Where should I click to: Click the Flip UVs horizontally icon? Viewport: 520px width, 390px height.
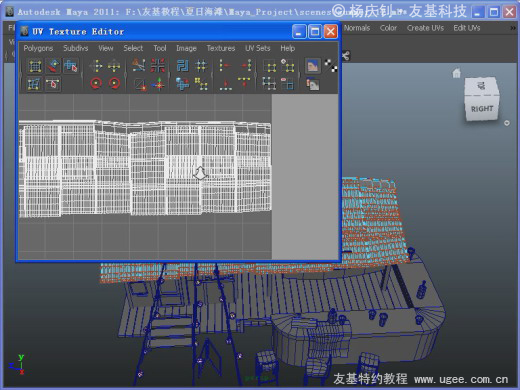click(96, 66)
